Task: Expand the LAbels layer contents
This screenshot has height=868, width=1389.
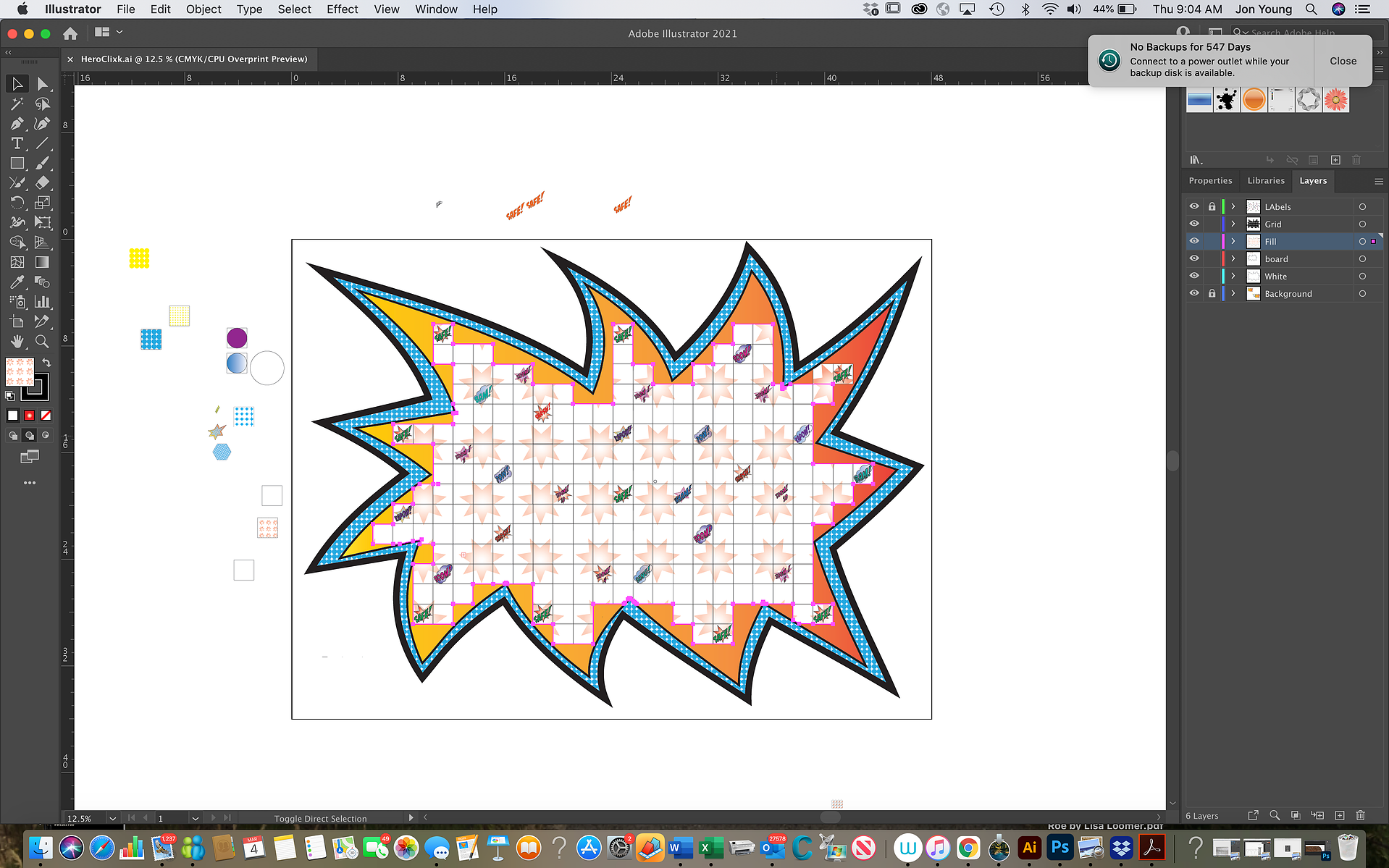Action: [1233, 206]
